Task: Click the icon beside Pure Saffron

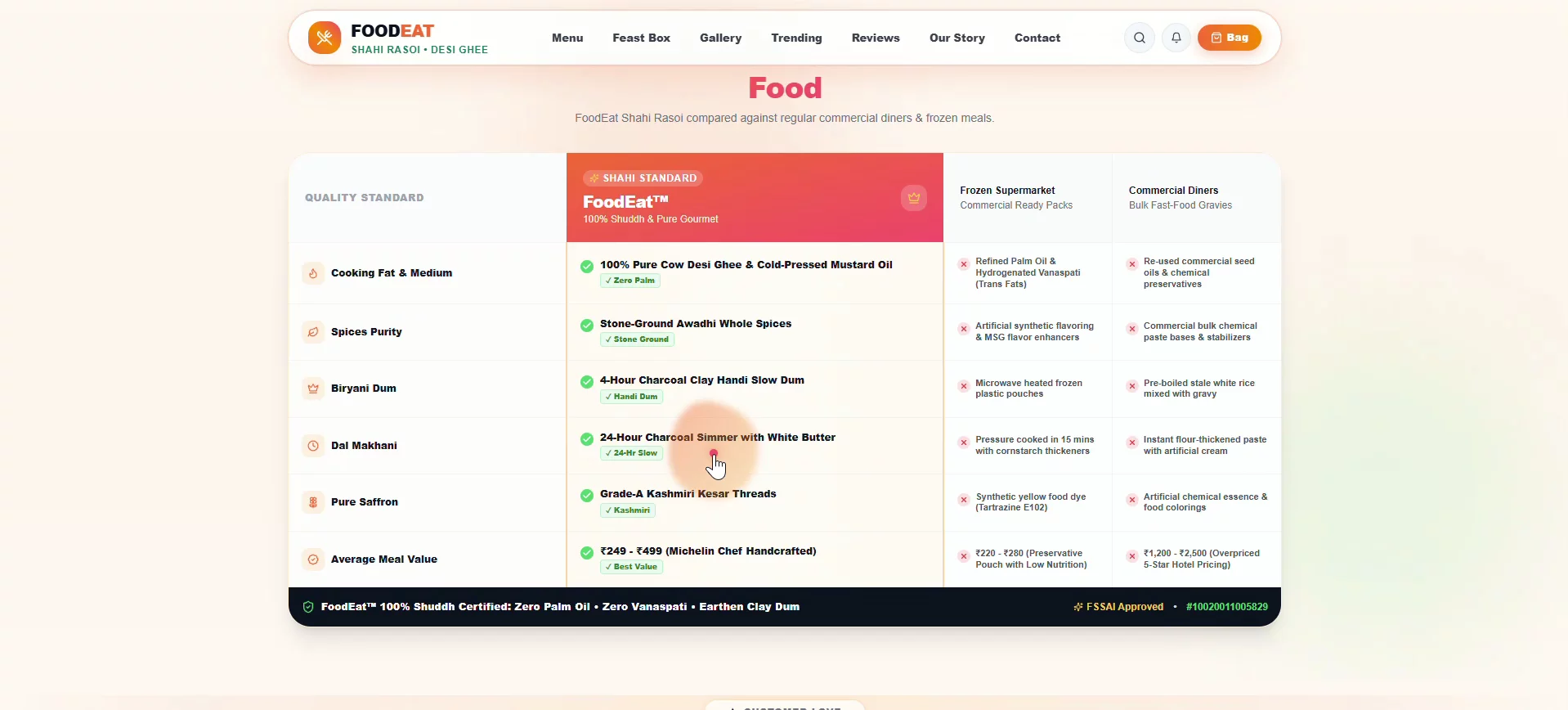Action: point(313,502)
